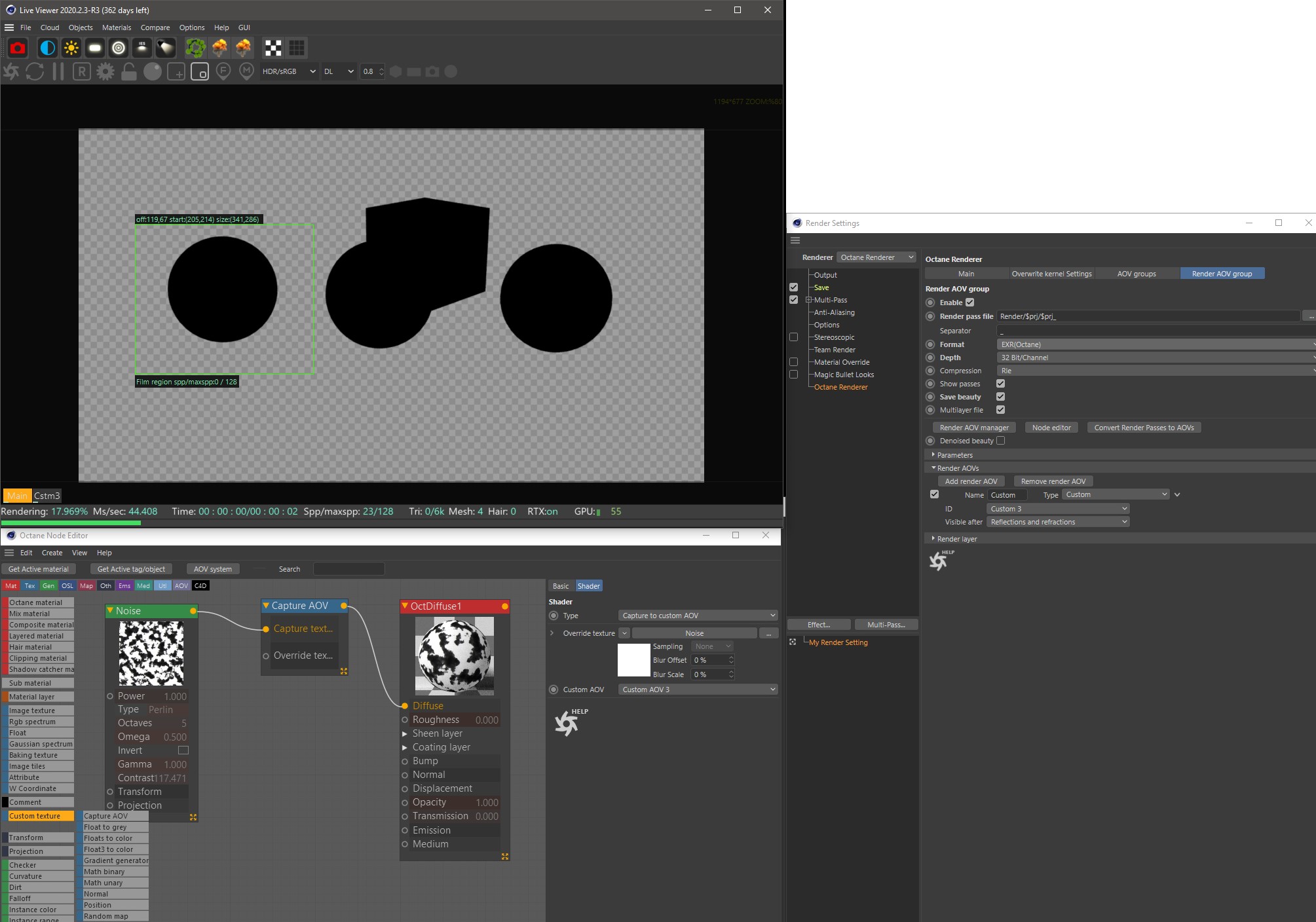
Task: Toggle the Noise node Invert checkbox
Action: click(x=183, y=750)
